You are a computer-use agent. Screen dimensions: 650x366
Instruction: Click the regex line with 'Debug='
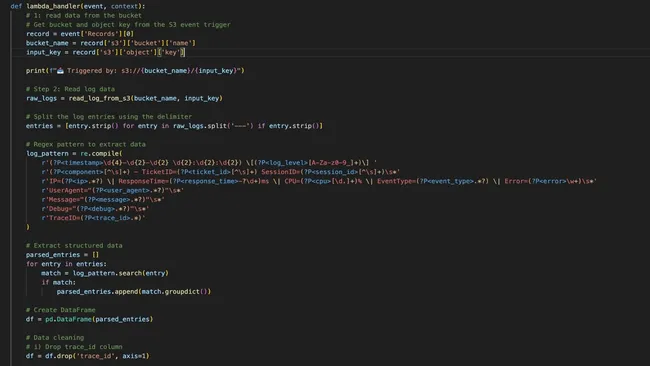(x=95, y=208)
